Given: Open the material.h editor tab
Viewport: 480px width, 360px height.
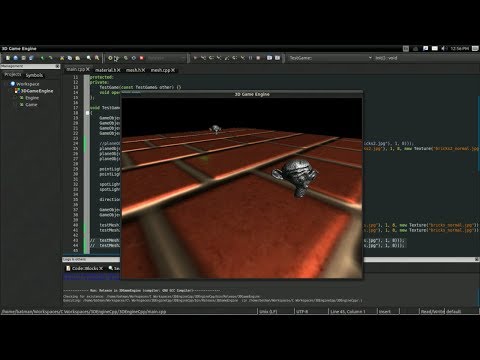Looking at the screenshot, I should (x=106, y=70).
